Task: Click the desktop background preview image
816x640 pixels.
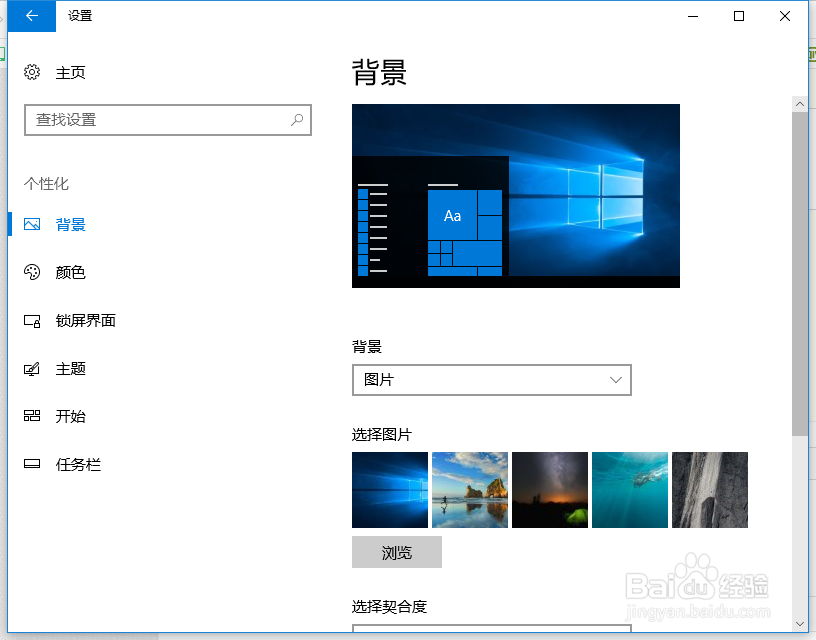Action: (515, 195)
